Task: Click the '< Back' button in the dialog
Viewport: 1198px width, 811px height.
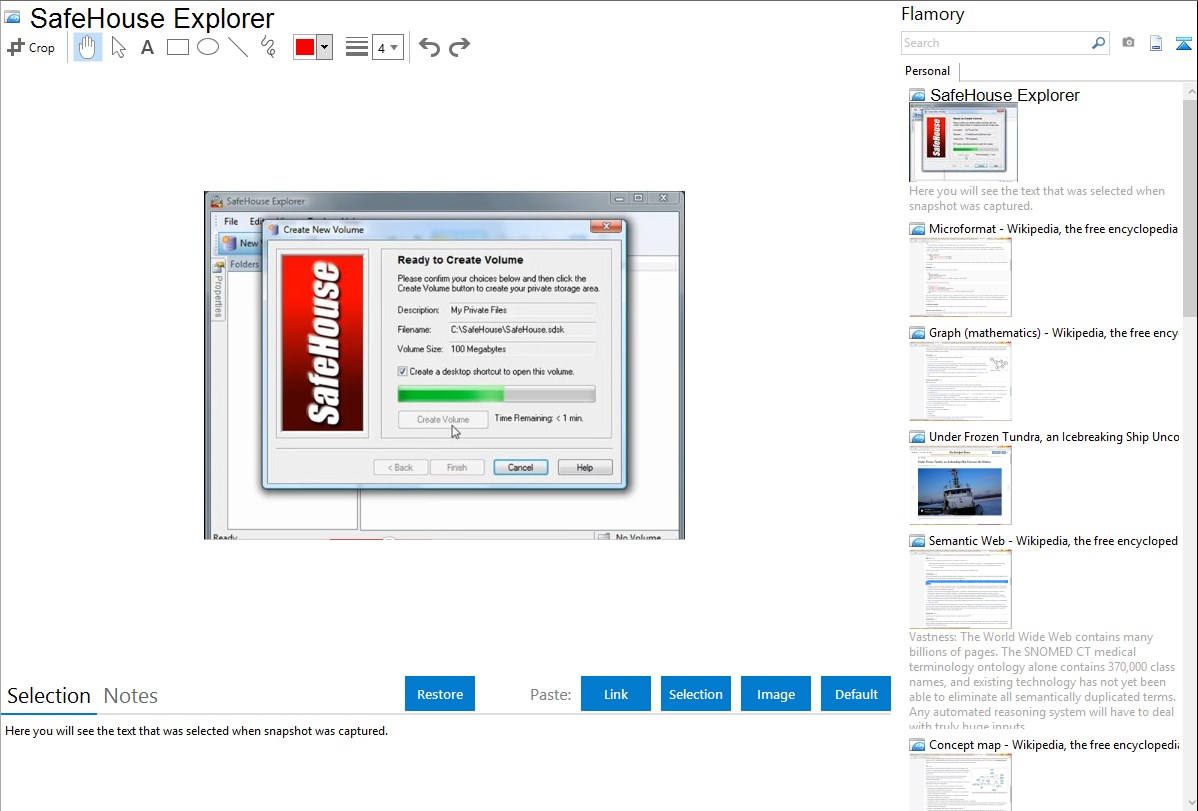Action: point(400,467)
